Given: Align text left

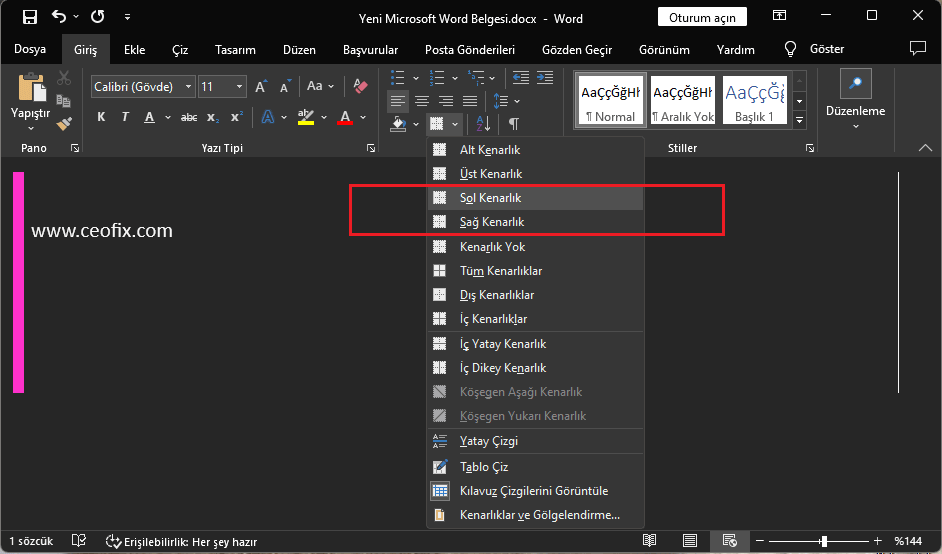Looking at the screenshot, I should point(398,101).
